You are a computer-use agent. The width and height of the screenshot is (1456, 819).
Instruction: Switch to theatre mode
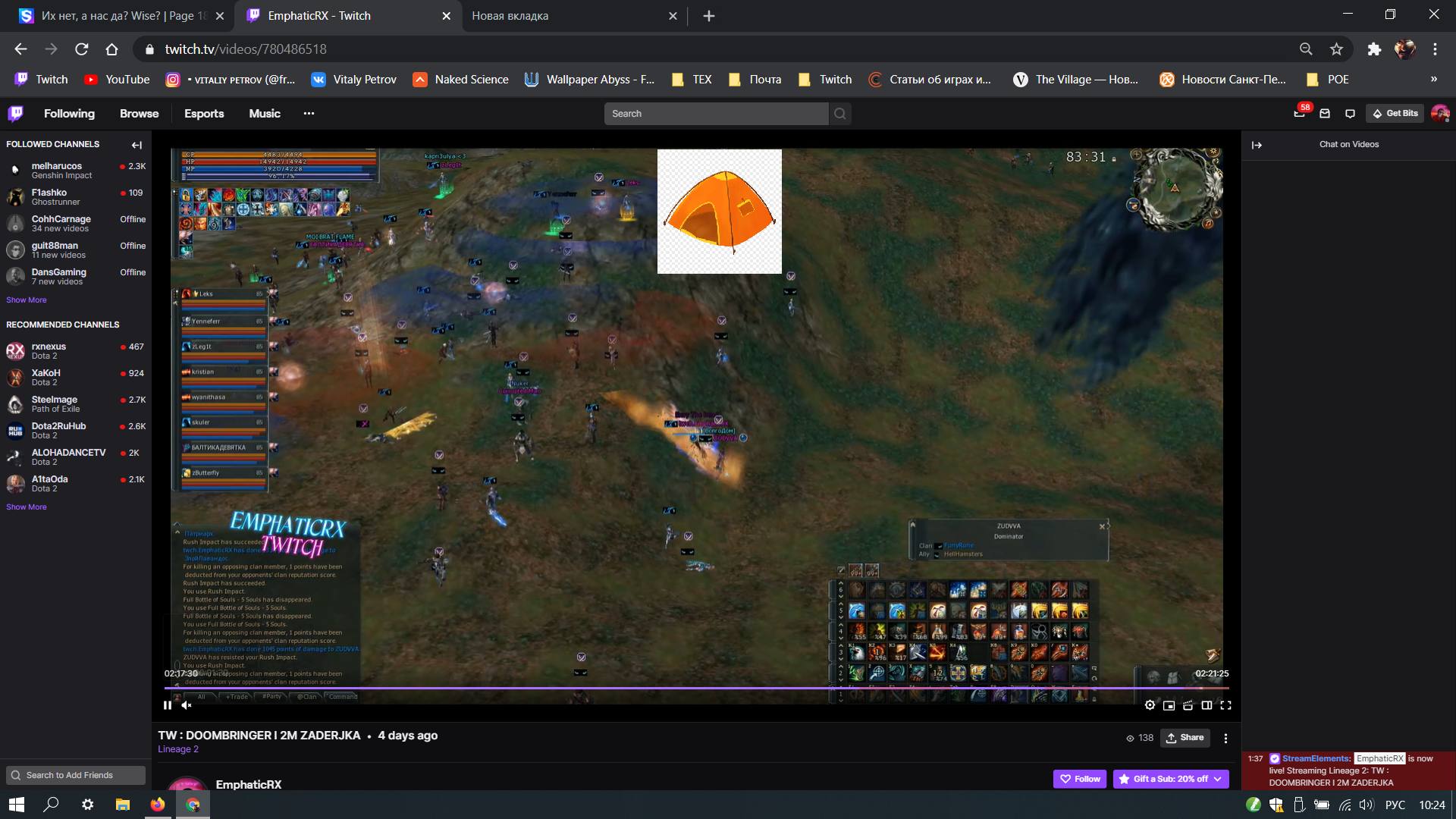(x=1207, y=705)
